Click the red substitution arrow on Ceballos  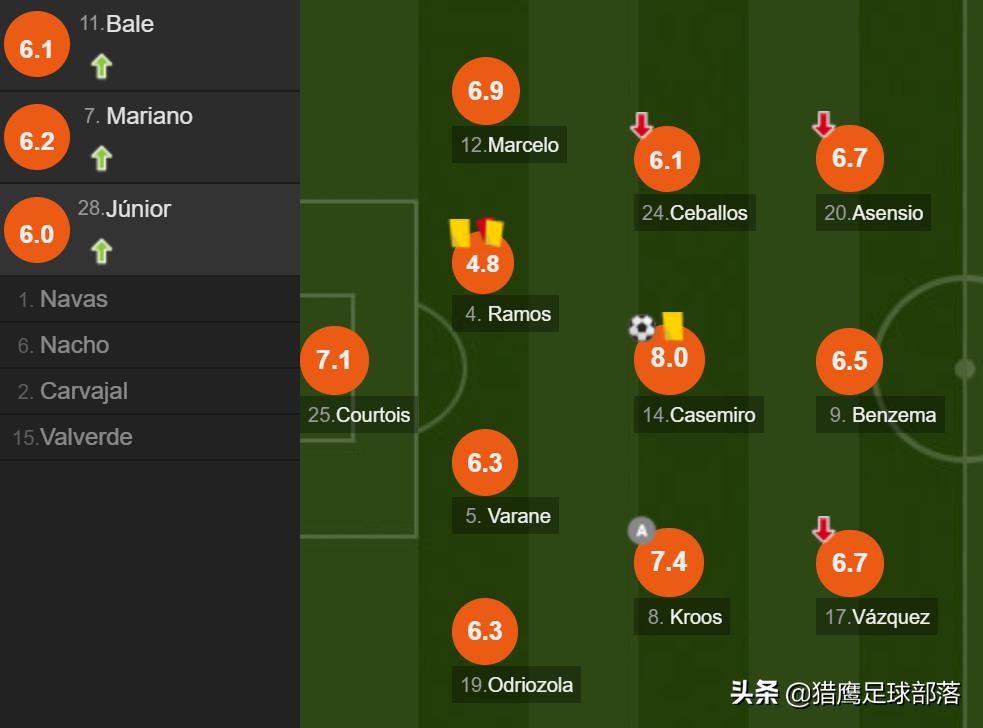641,125
